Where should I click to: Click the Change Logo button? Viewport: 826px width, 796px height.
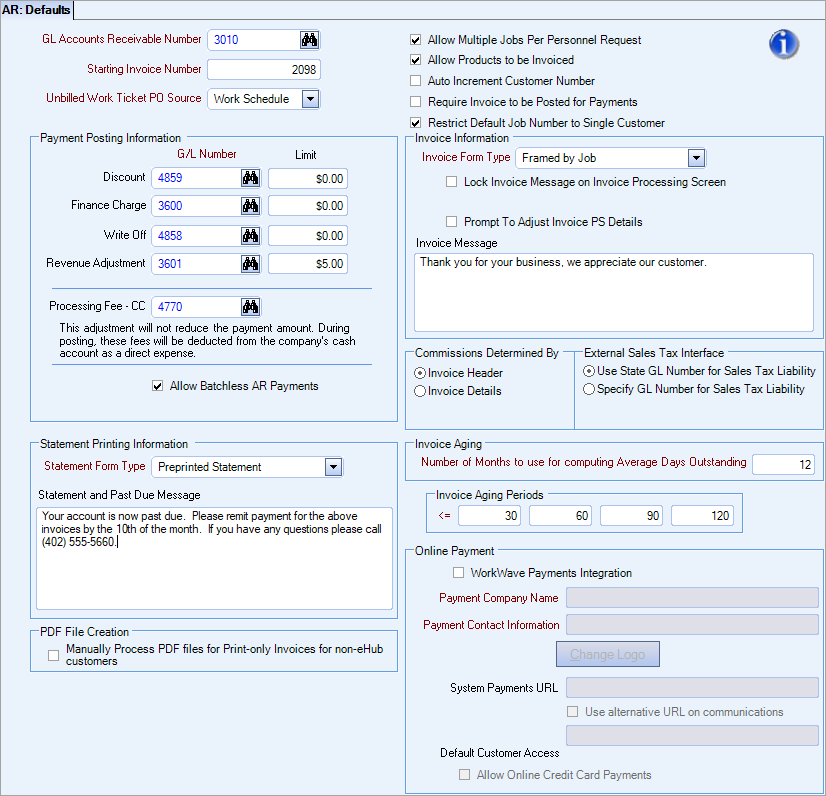tap(607, 653)
